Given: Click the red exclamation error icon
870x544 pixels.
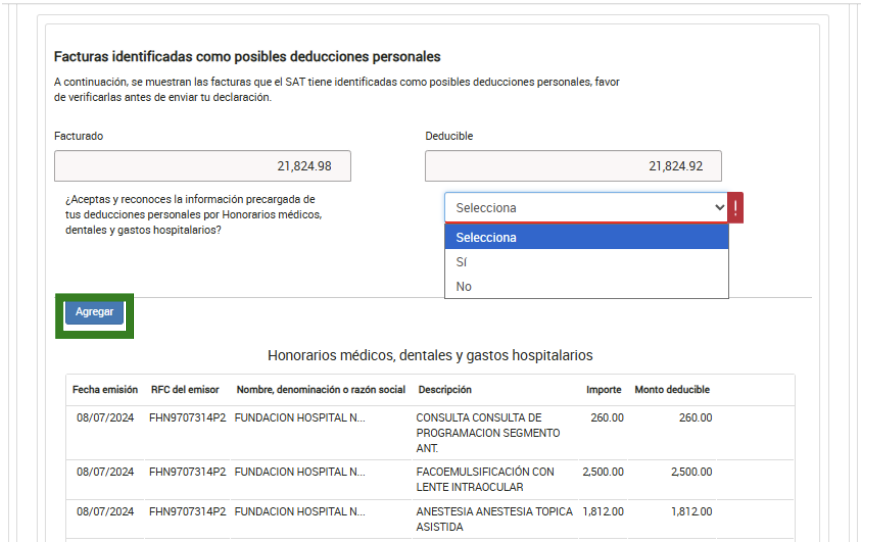Looking at the screenshot, I should tap(736, 208).
